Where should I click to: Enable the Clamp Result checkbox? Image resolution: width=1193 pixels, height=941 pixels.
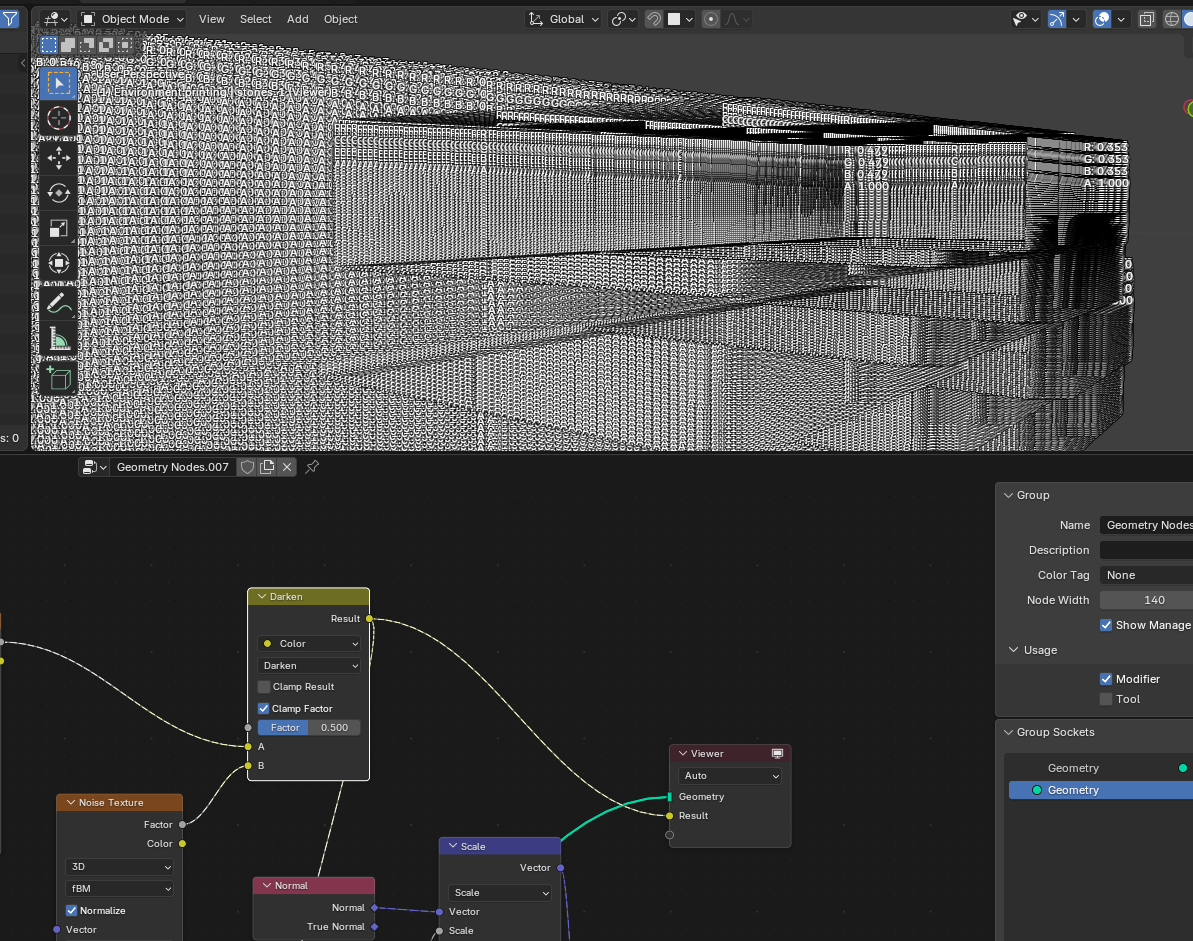pyautogui.click(x=264, y=687)
